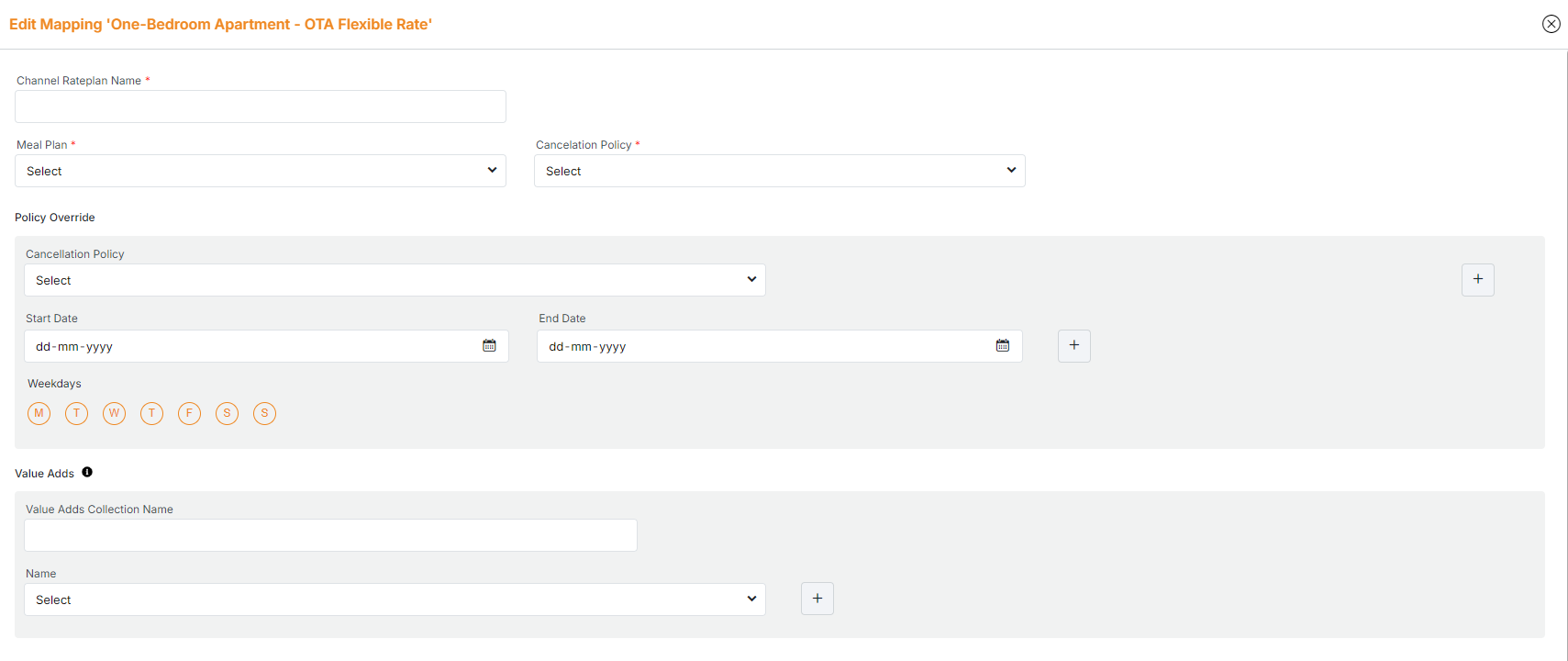This screenshot has width=1568, height=661.
Task: Click plus button beside Cancellation Policy override
Action: (1477, 280)
